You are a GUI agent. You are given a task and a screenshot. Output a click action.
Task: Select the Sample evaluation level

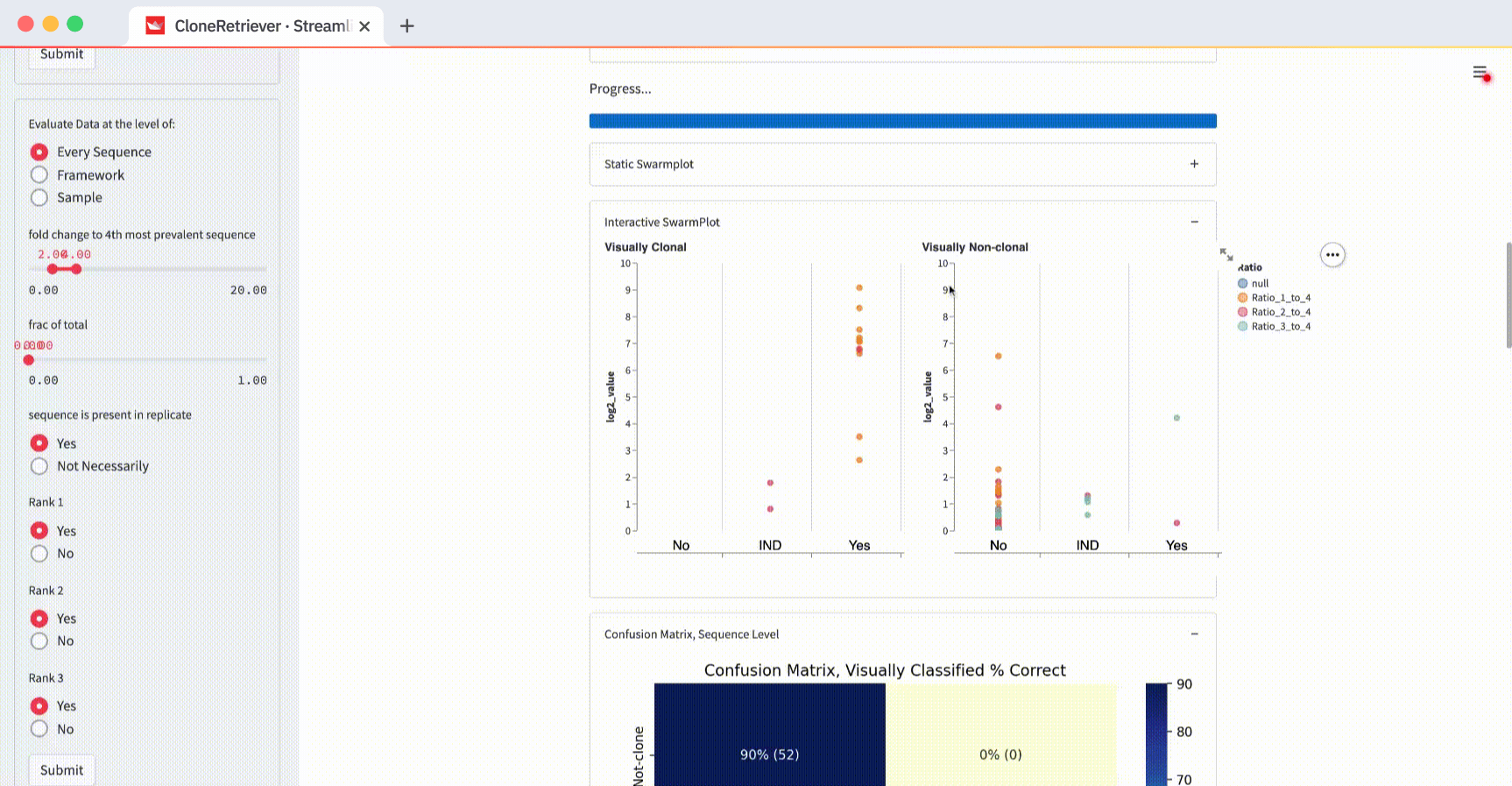[39, 198]
